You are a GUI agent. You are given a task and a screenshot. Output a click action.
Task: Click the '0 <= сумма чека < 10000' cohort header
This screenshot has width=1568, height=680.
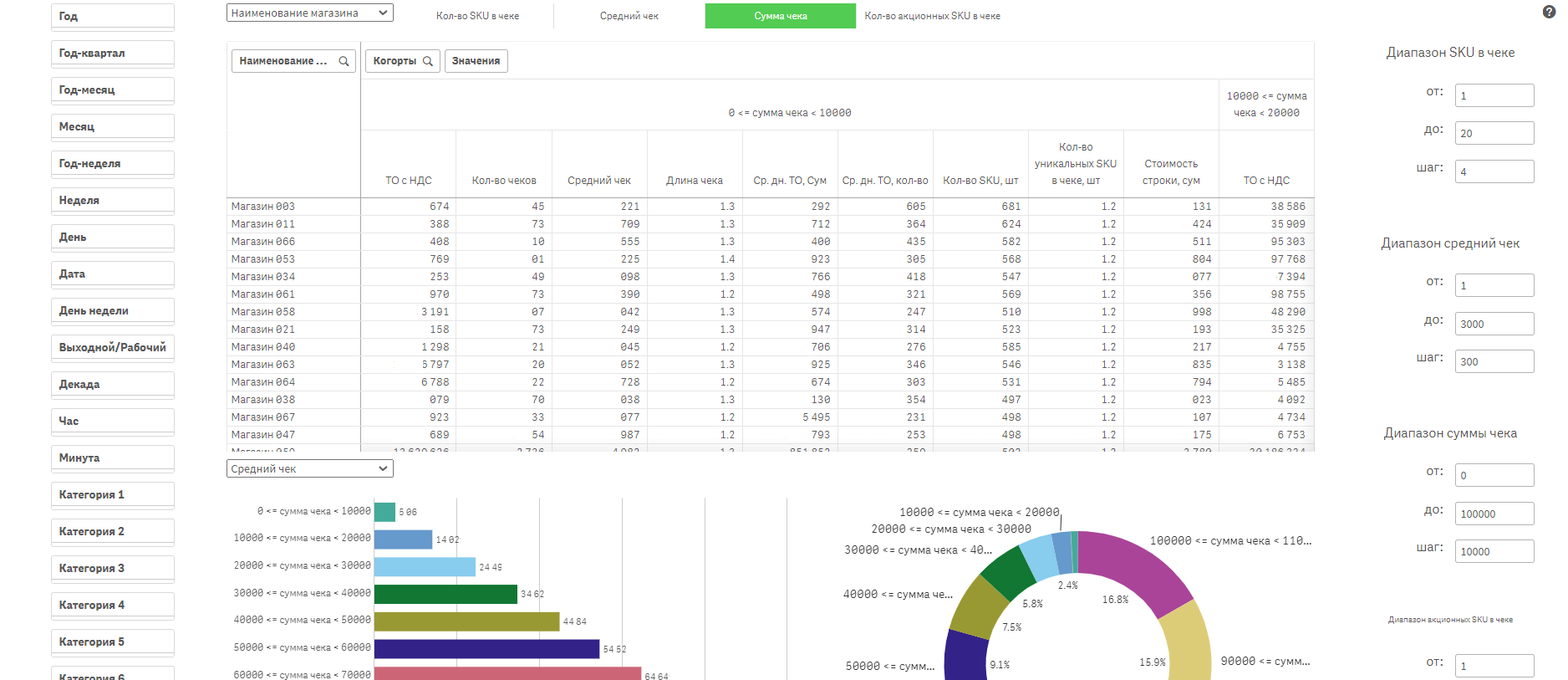tap(790, 113)
